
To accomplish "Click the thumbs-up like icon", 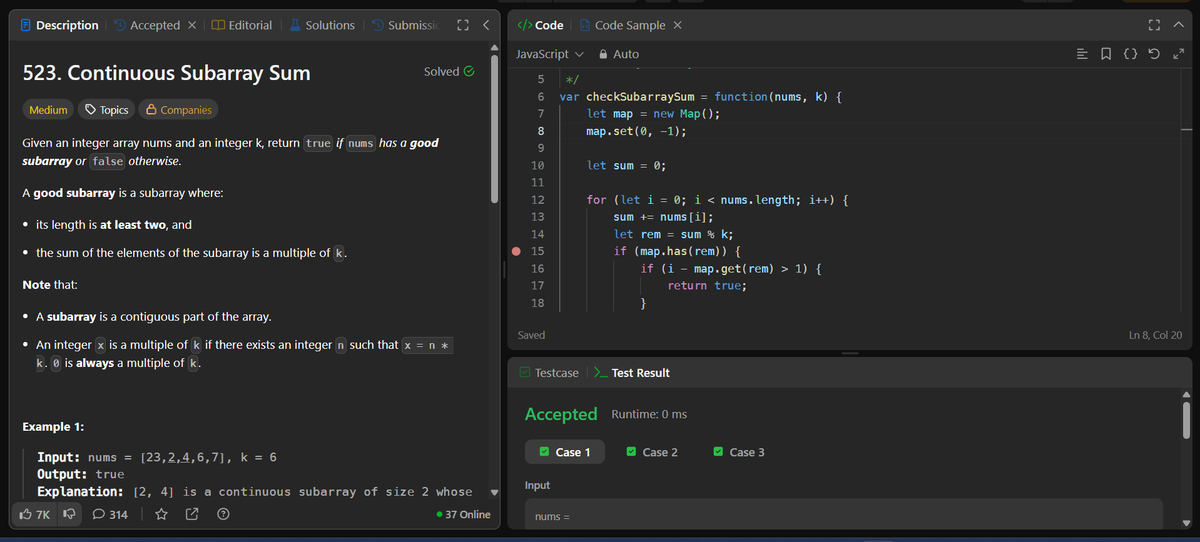I will pyautogui.click(x=27, y=515).
